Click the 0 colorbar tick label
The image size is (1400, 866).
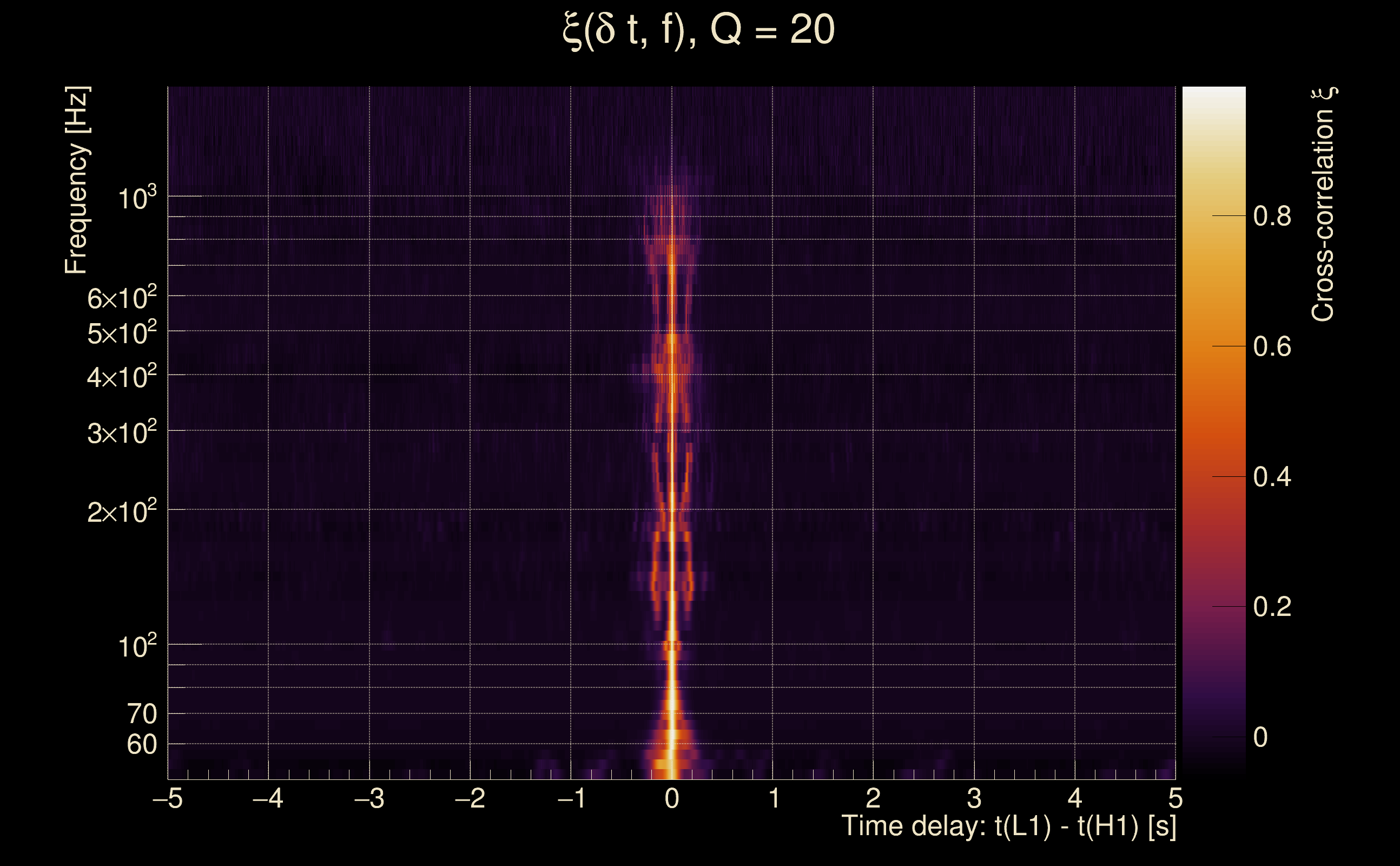[x=1260, y=738]
